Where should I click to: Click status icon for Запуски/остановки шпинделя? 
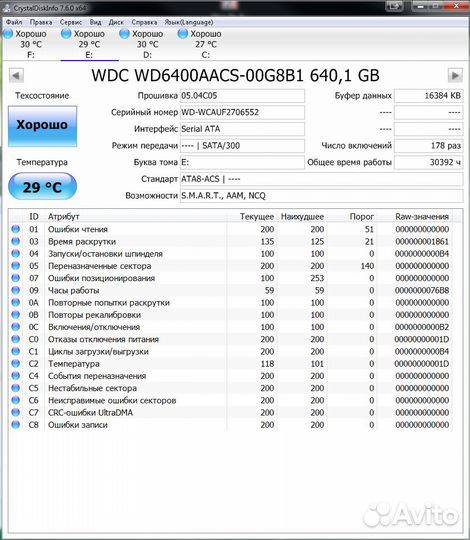[15, 253]
